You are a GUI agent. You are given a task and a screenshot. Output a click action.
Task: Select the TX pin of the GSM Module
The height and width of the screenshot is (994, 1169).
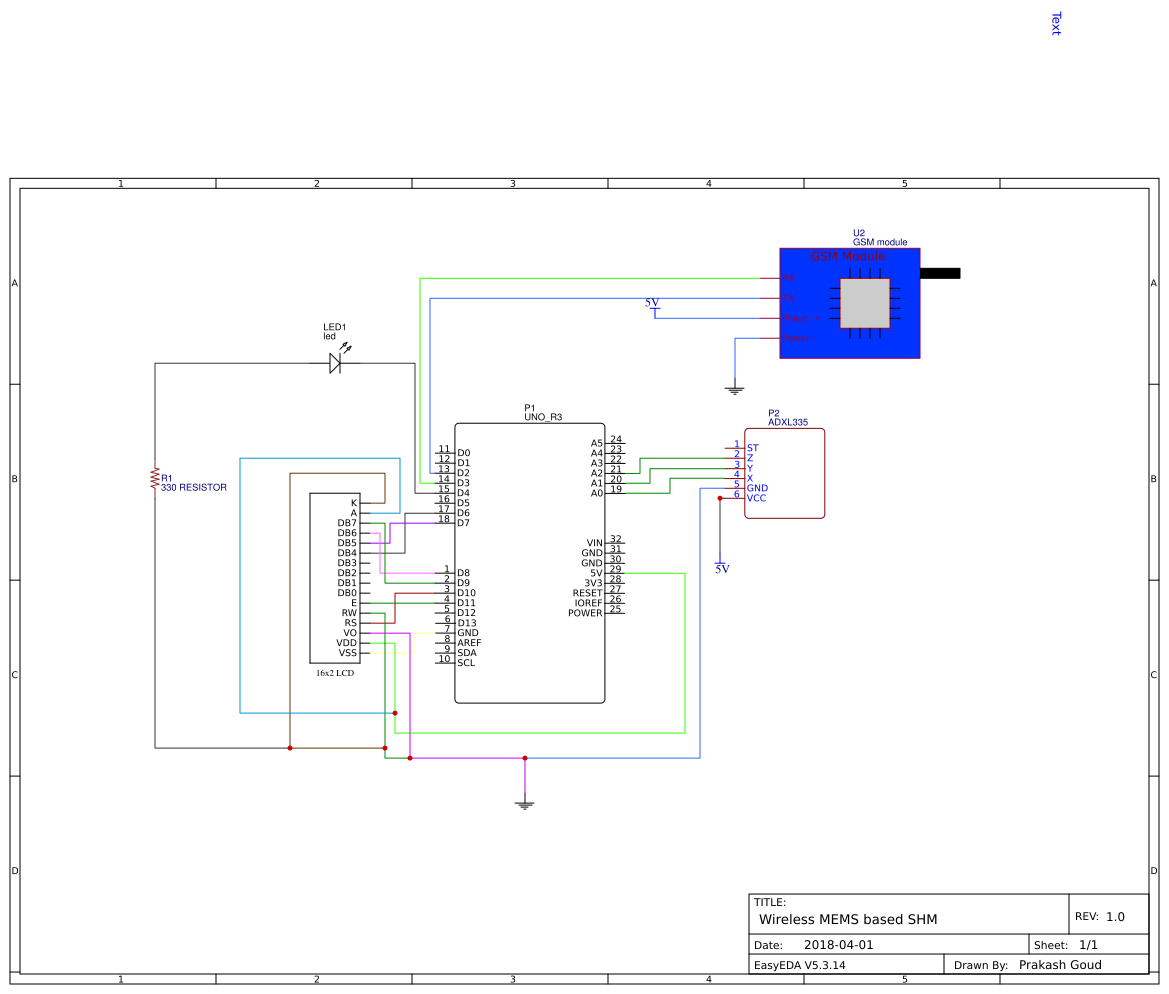(788, 297)
